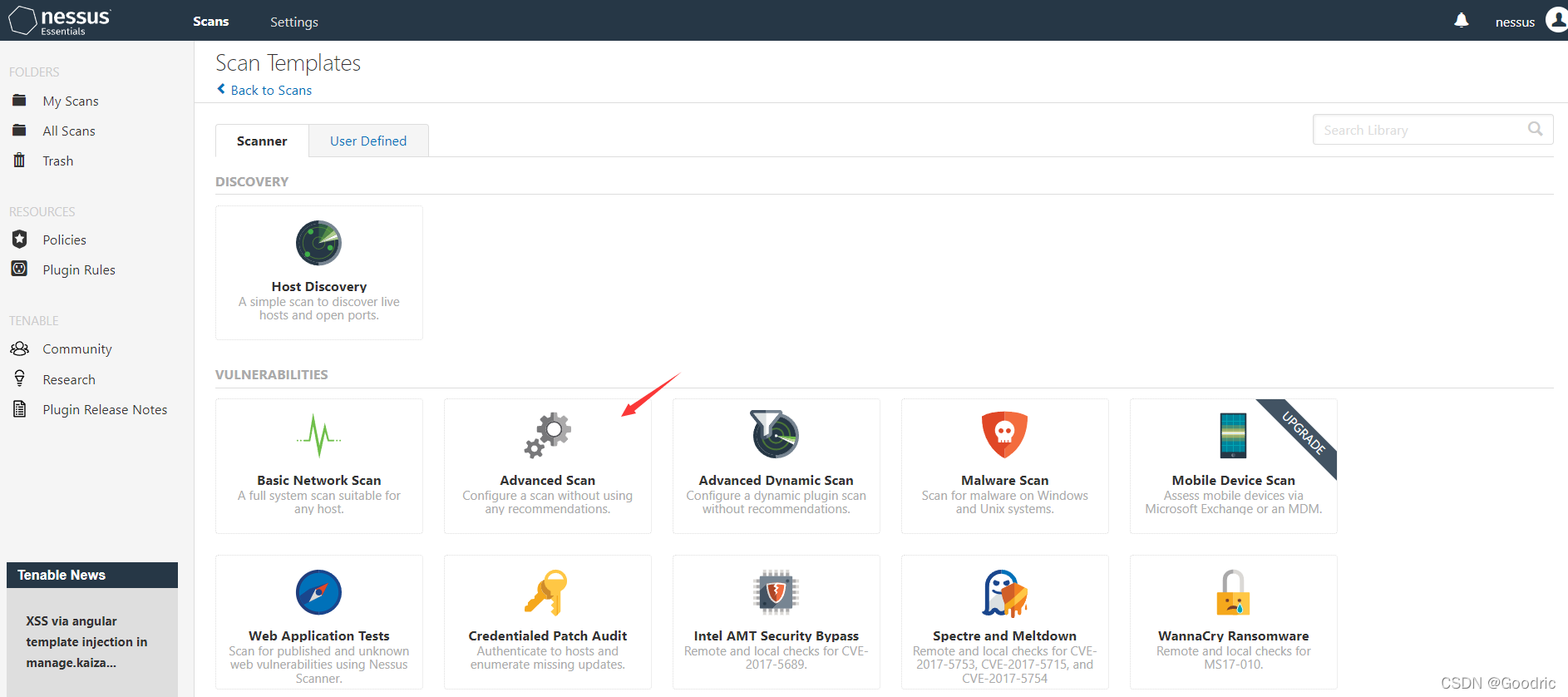This screenshot has width=1568, height=697.
Task: Select the Malware Scan skull shield icon
Action: click(x=1004, y=434)
